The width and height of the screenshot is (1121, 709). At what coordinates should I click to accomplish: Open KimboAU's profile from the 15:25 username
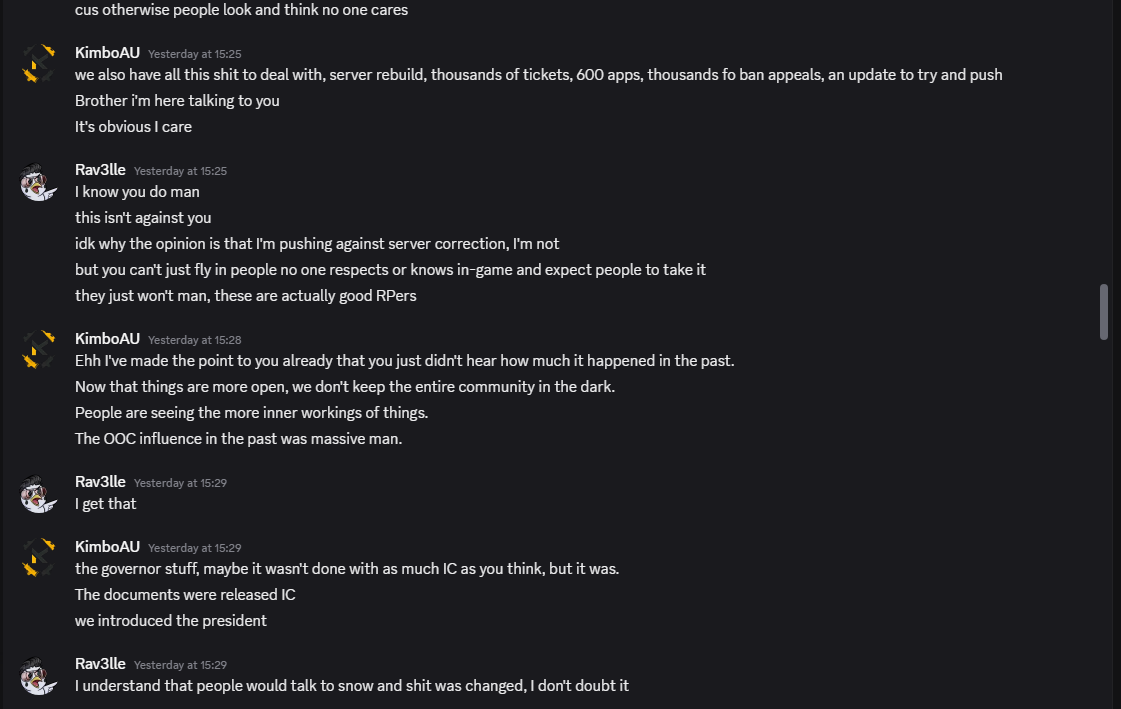(x=107, y=53)
